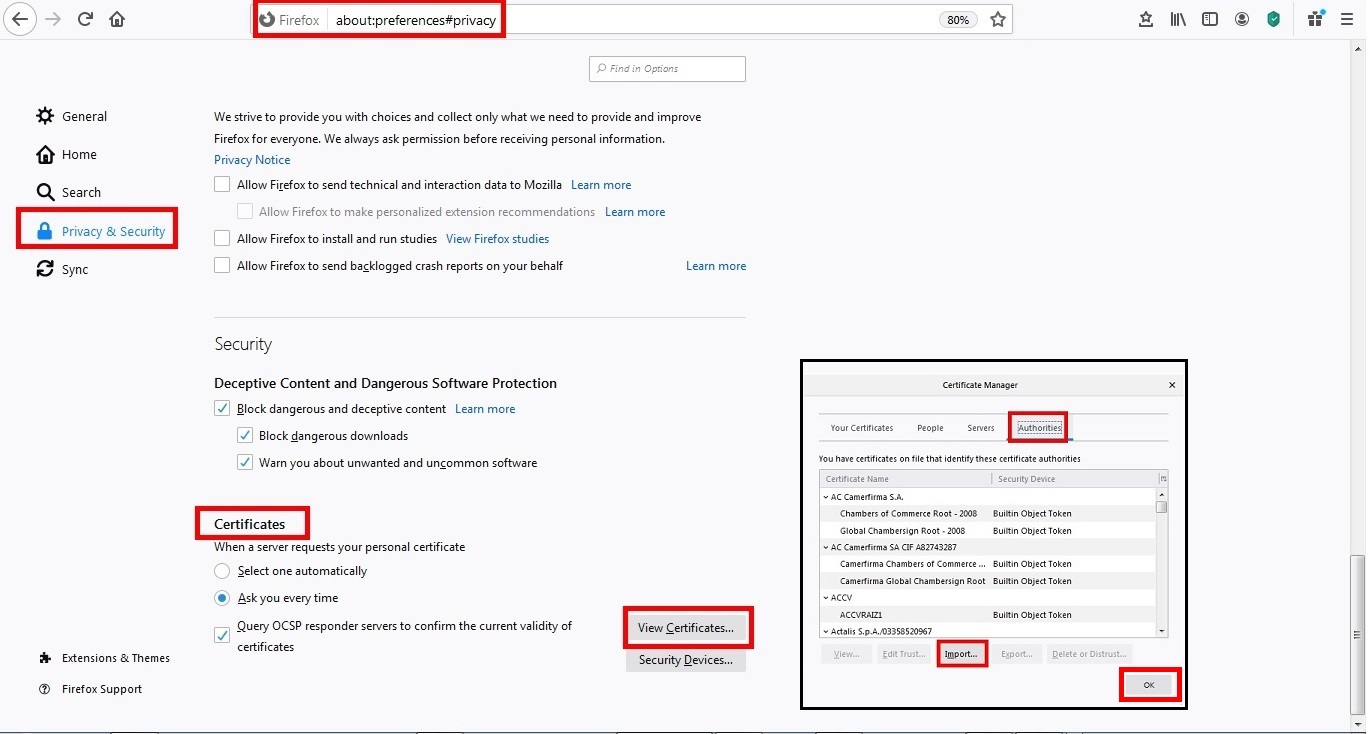This screenshot has width=1368, height=734.
Task: Click the 80% zoom level badge
Action: click(x=958, y=20)
